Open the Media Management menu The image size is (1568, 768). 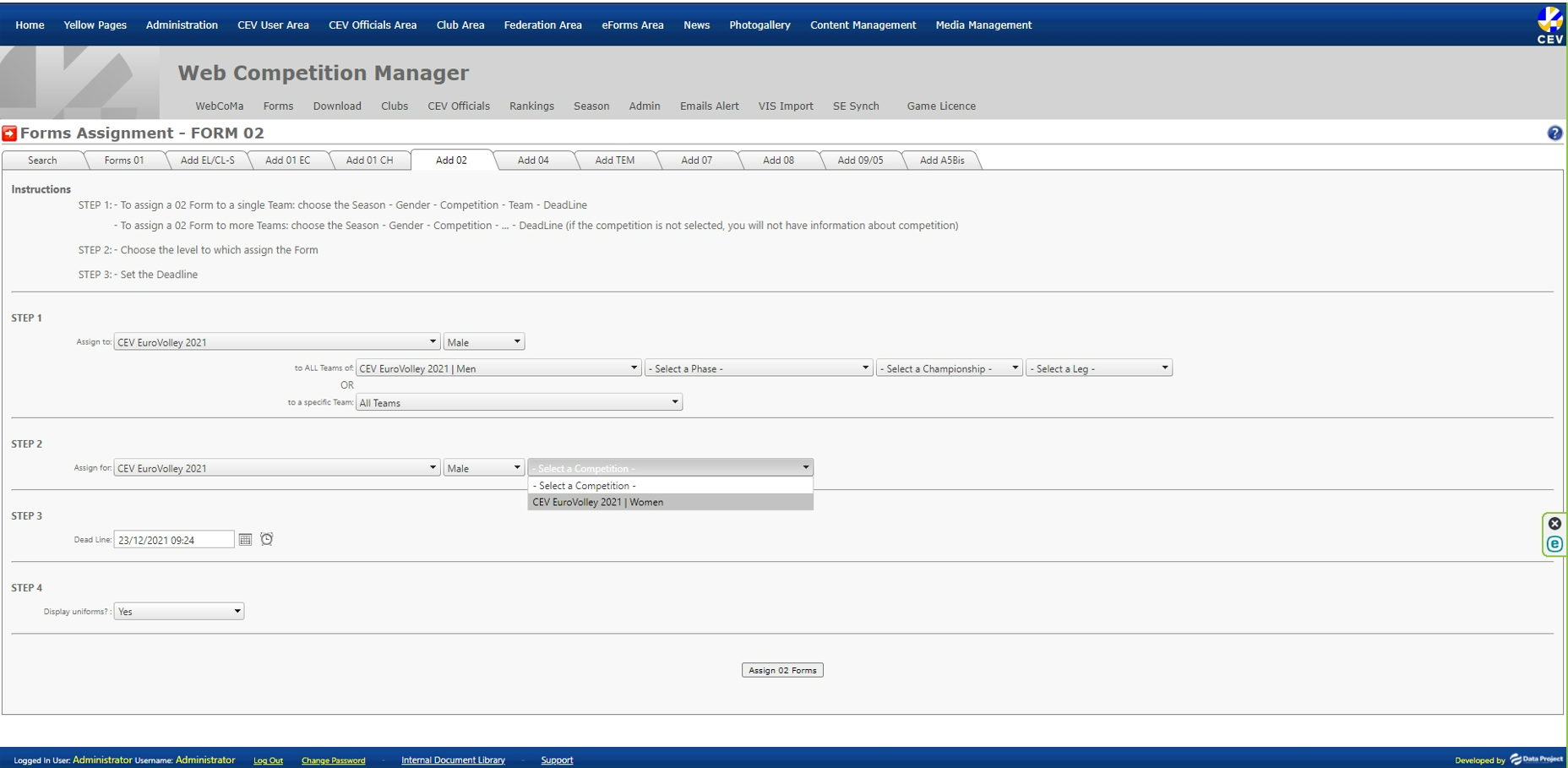pyautogui.click(x=984, y=25)
